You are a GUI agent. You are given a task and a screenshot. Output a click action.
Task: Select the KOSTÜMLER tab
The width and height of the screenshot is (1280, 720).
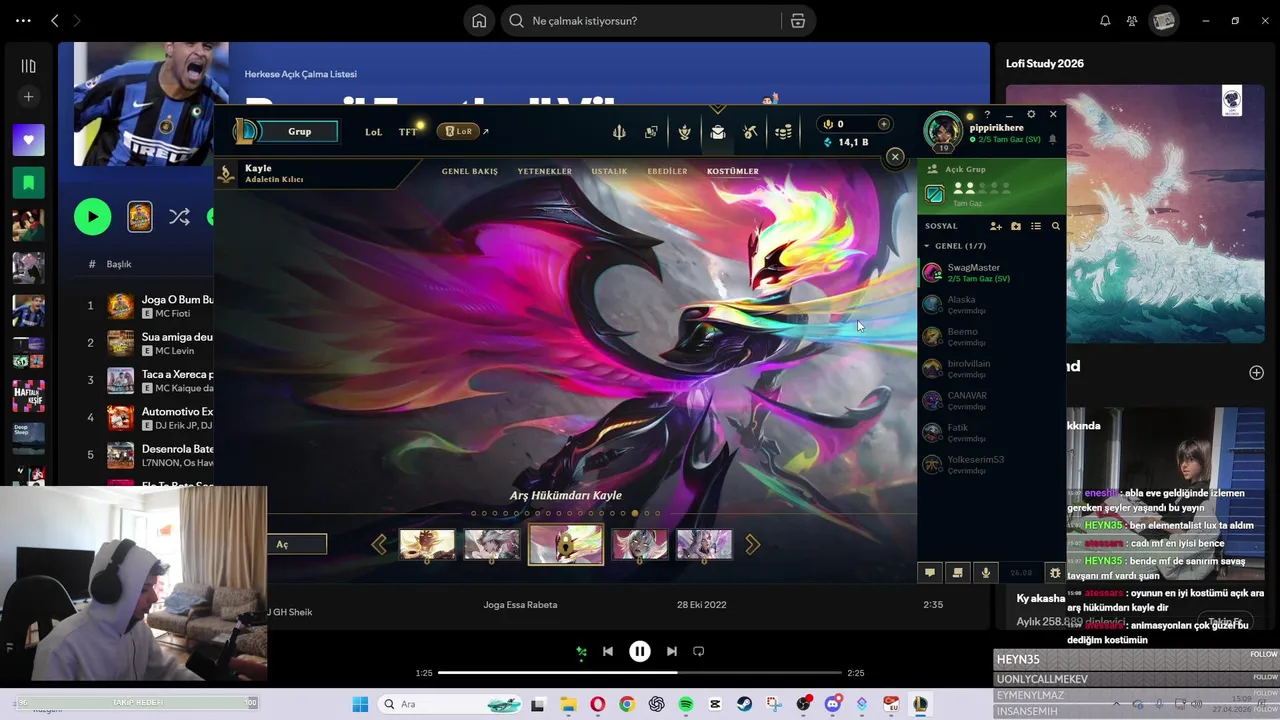(733, 171)
